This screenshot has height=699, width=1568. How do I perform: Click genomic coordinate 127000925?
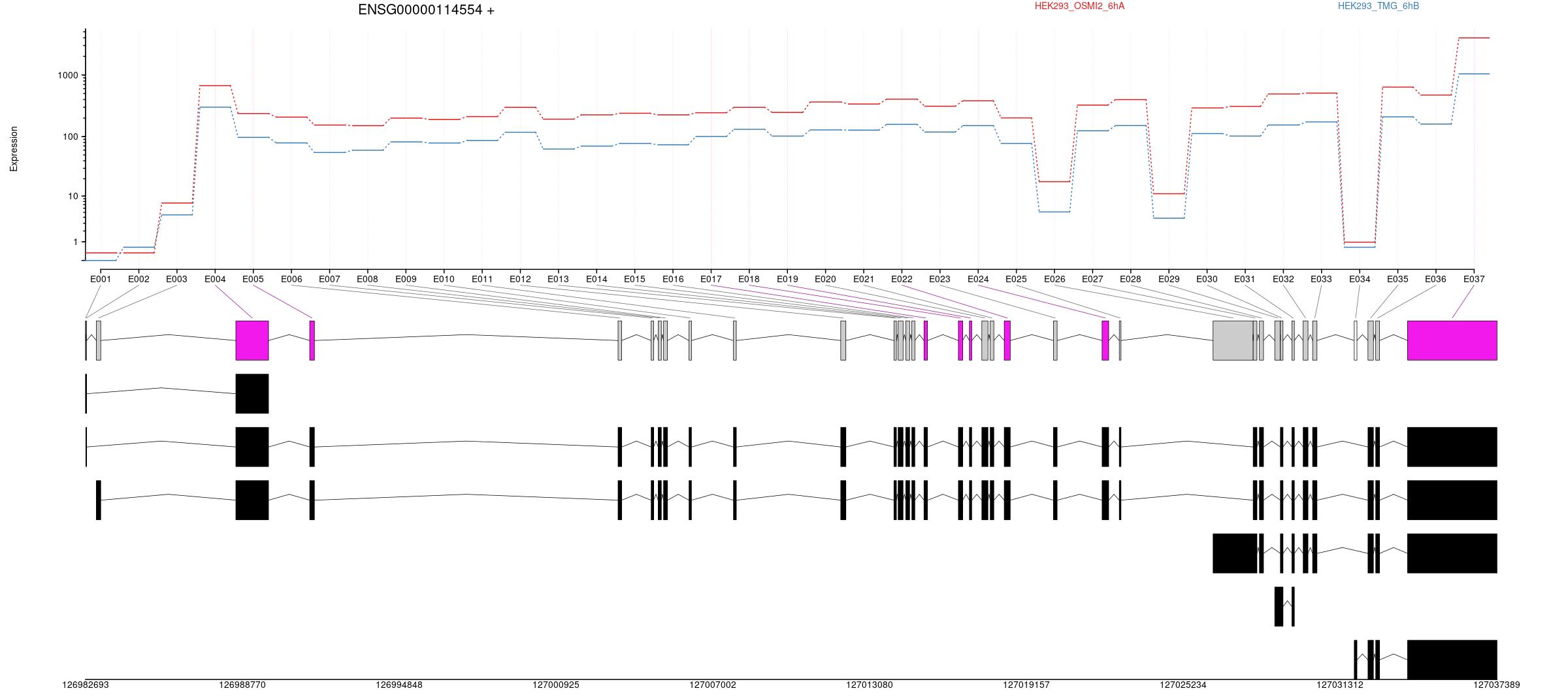point(556,685)
